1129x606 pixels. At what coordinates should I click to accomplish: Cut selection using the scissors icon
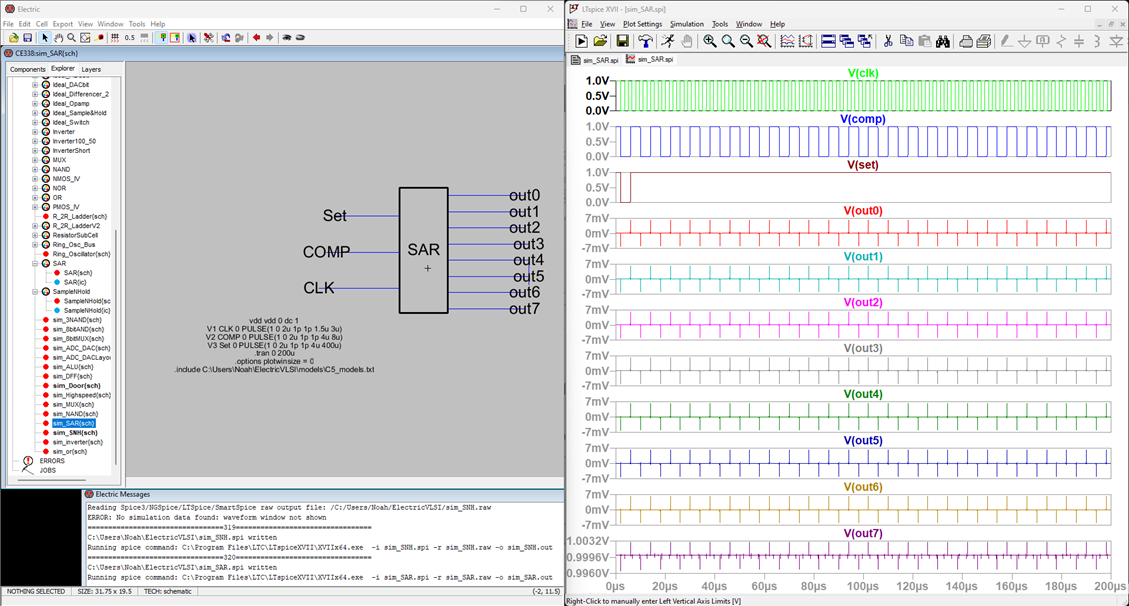[x=888, y=42]
